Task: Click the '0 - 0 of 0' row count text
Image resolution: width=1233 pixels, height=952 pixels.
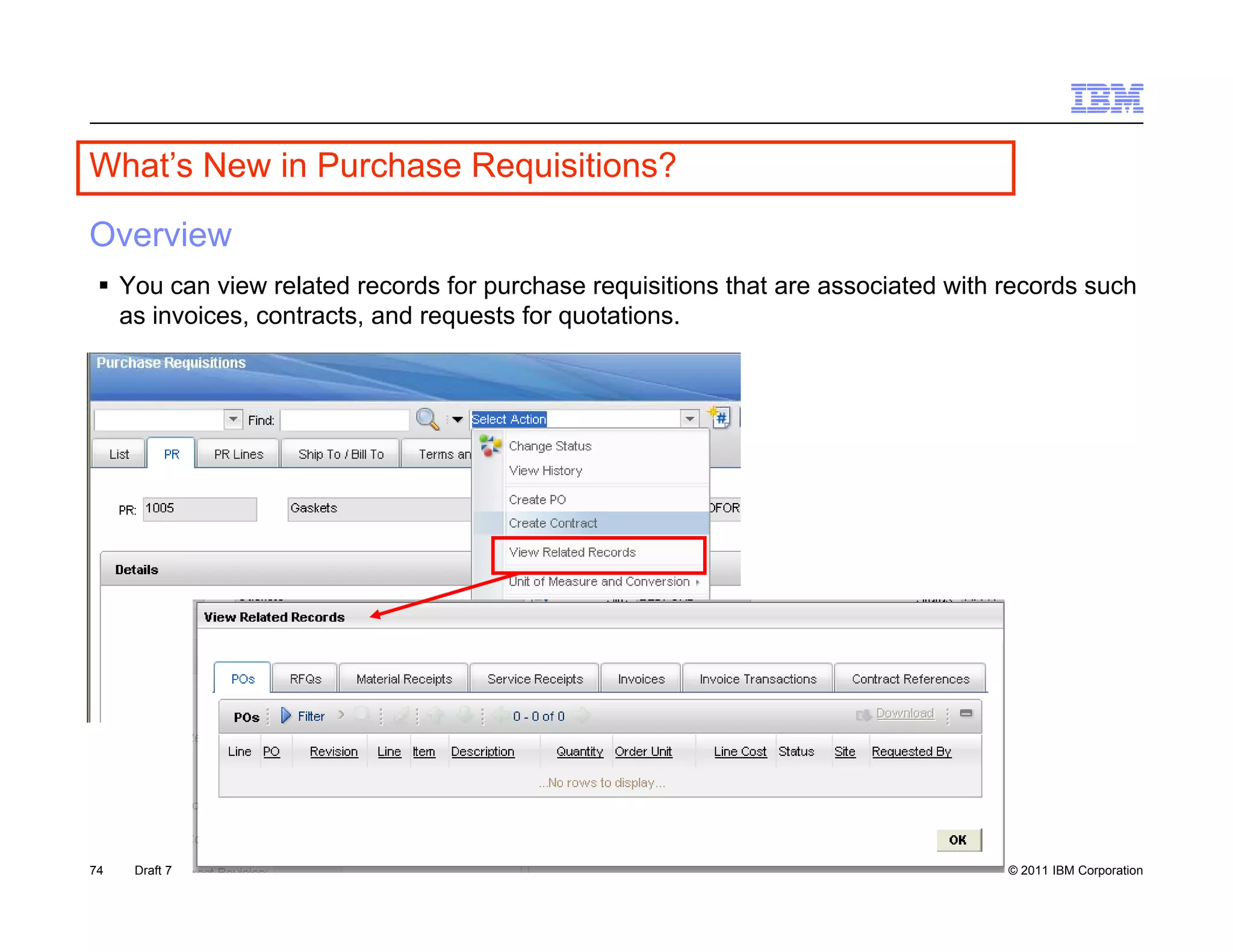Action: coord(539,716)
